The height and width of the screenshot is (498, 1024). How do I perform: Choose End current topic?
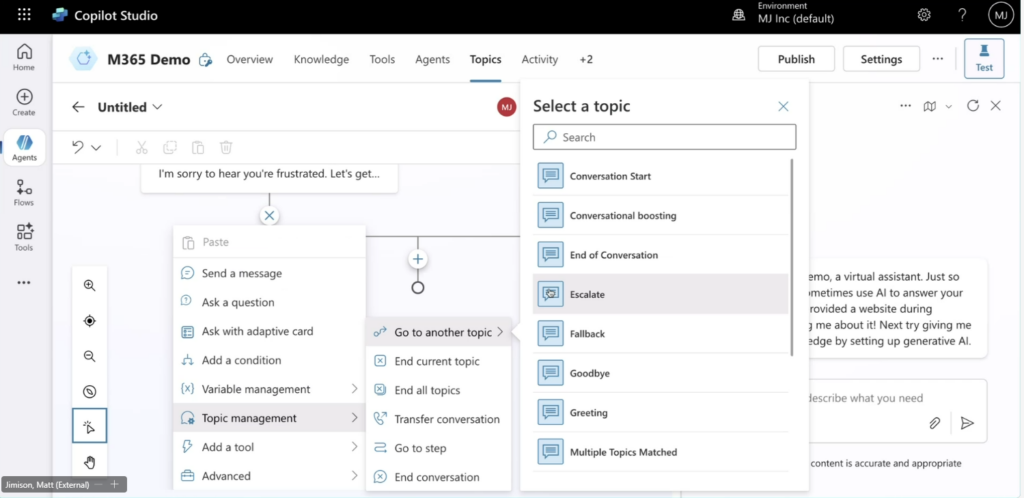(x=438, y=361)
